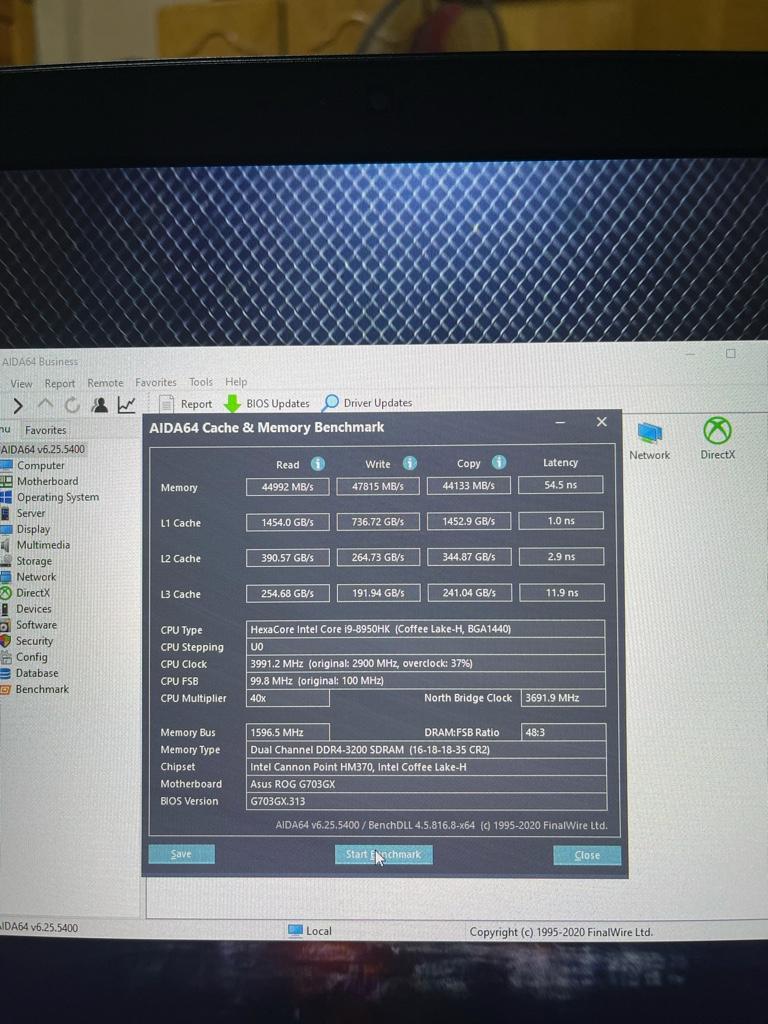Viewport: 768px width, 1024px height.
Task: Click Memory Read value 44992 MB/s
Action: 287,487
